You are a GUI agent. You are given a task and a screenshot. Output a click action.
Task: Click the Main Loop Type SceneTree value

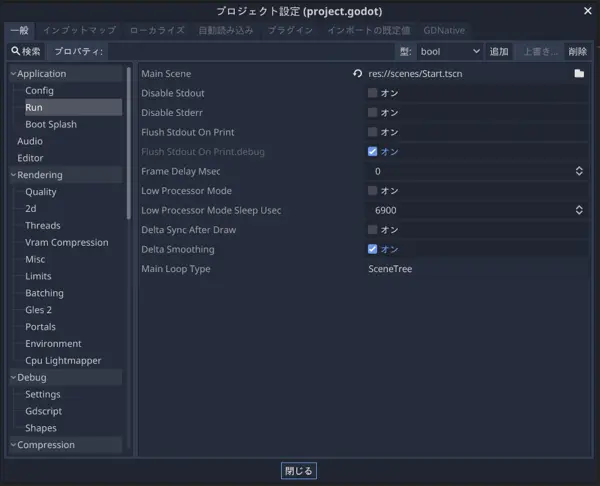(390, 269)
